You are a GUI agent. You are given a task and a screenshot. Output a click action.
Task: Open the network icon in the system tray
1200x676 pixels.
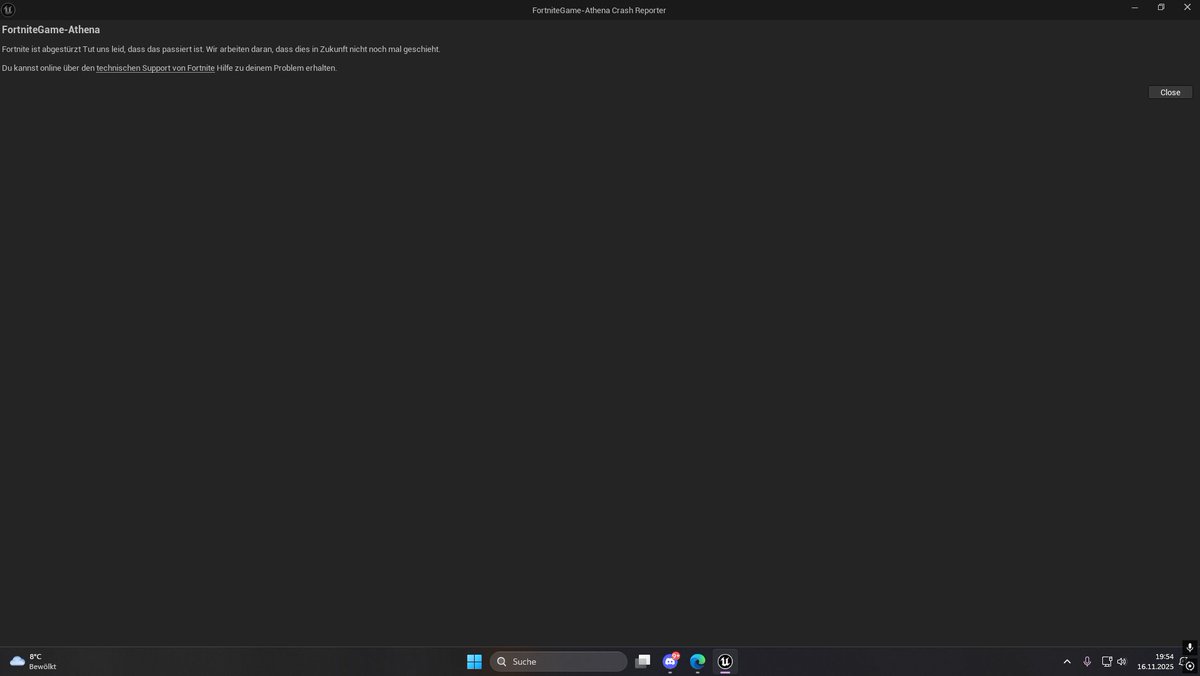1106,662
